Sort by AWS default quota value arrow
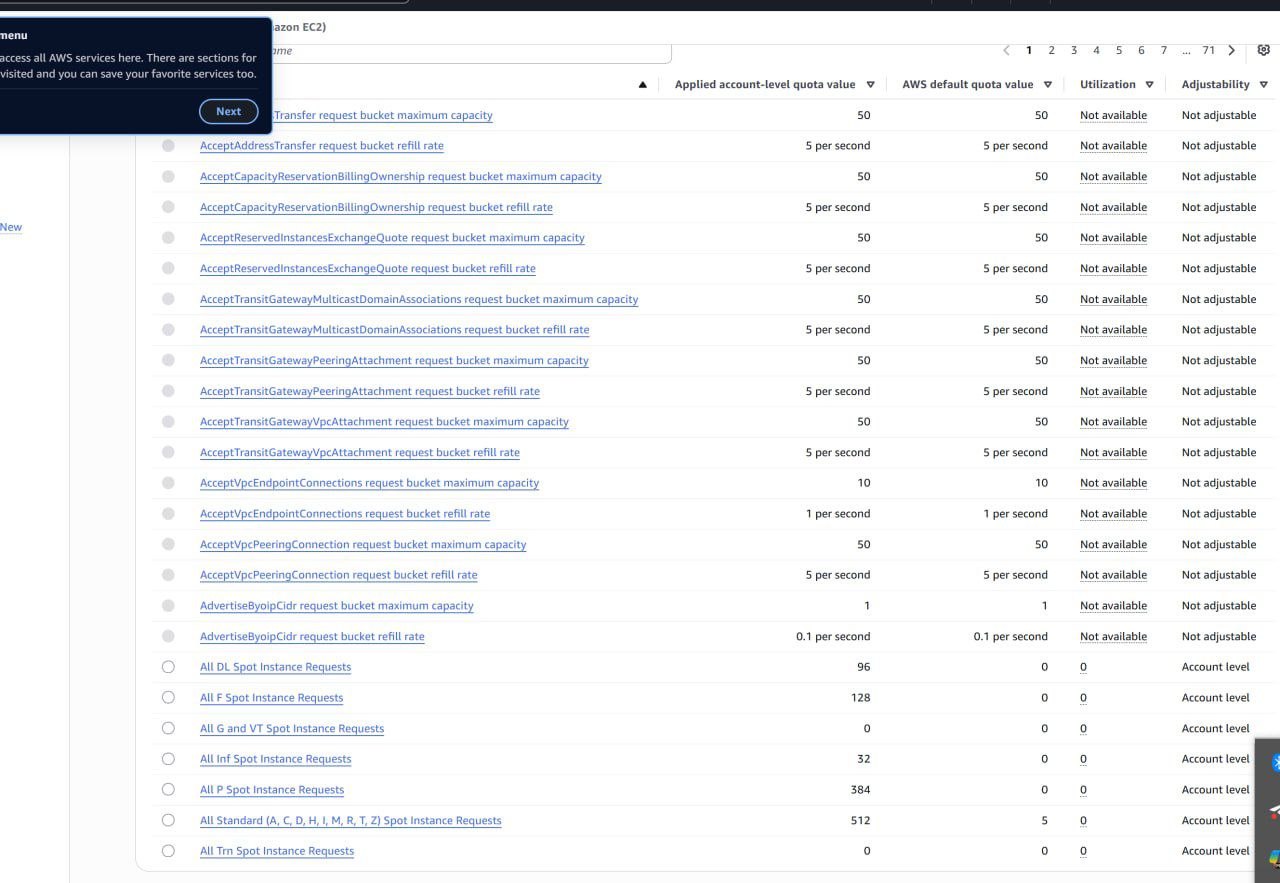This screenshot has height=883, width=1280. pos(1048,85)
